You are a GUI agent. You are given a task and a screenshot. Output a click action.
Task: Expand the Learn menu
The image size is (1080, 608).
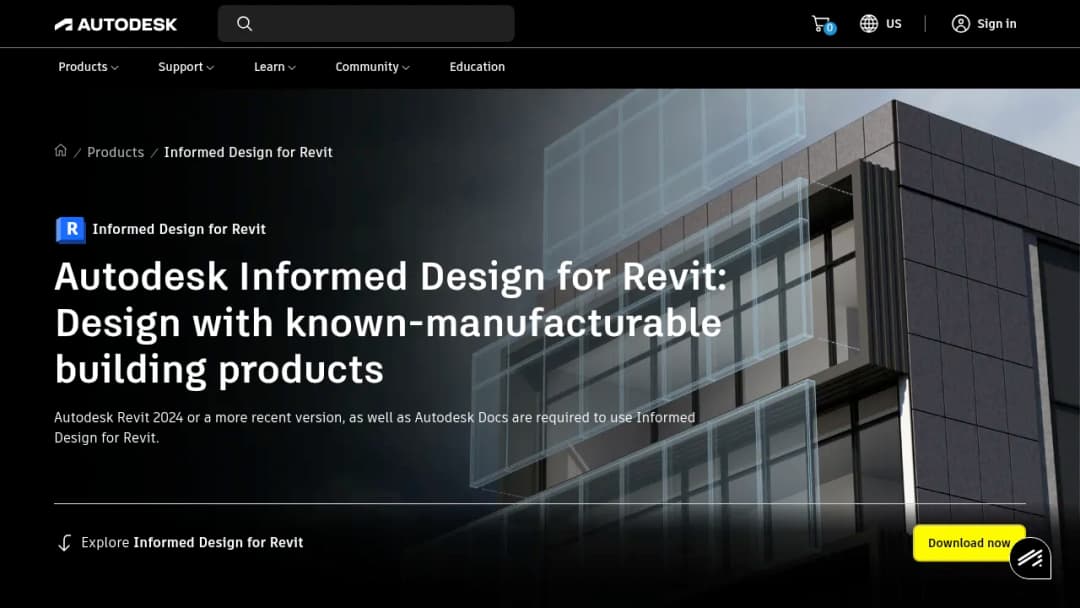274,67
